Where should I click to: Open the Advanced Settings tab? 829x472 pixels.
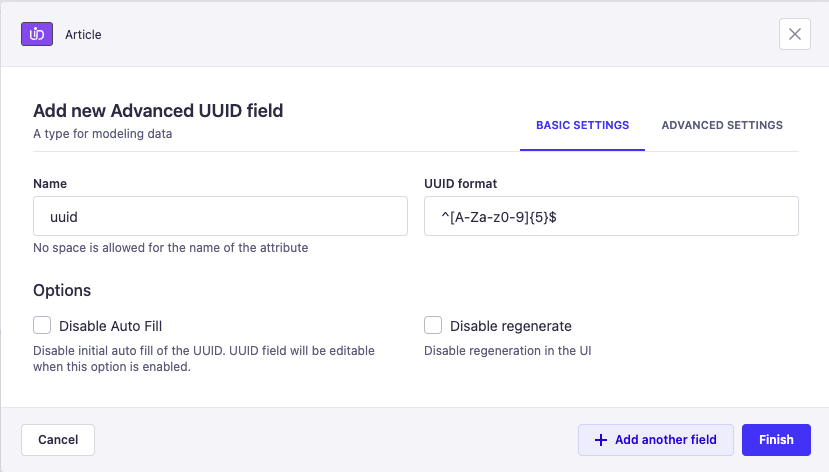coord(722,125)
